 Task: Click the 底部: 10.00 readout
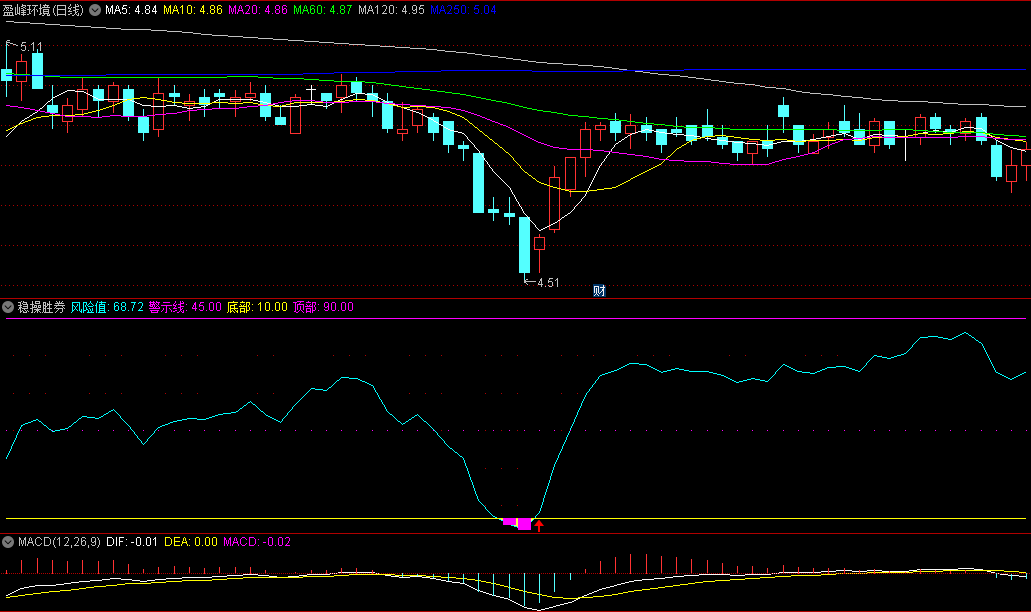(x=257, y=307)
